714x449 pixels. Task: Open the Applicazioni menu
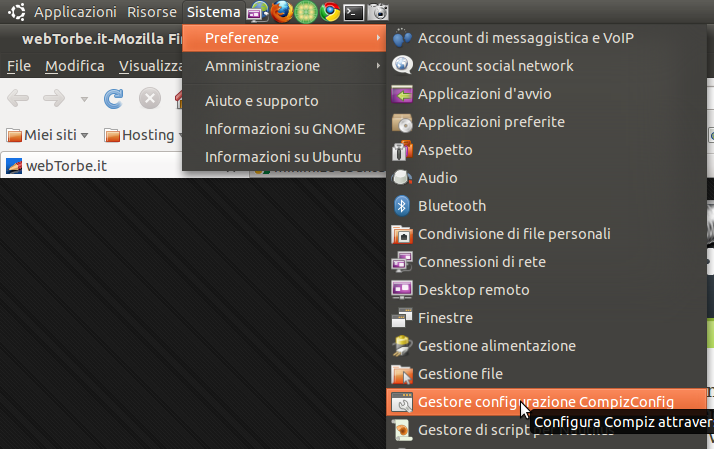coord(75,12)
